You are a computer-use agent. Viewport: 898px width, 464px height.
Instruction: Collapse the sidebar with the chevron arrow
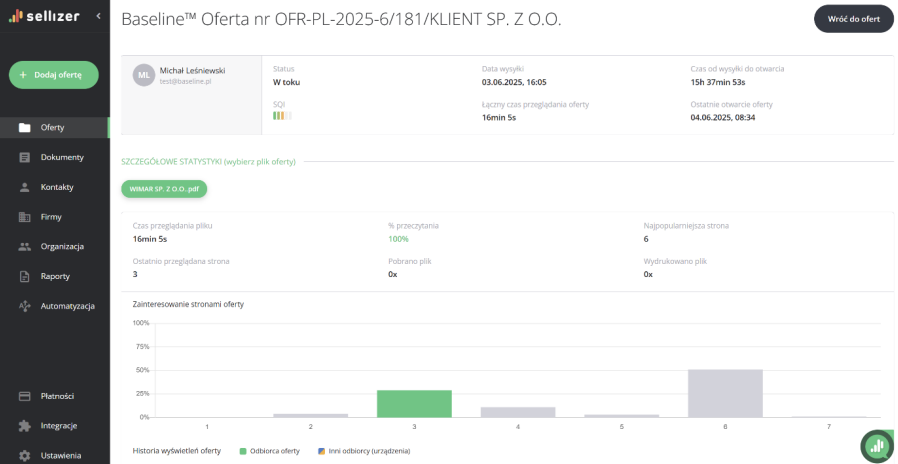[98, 16]
